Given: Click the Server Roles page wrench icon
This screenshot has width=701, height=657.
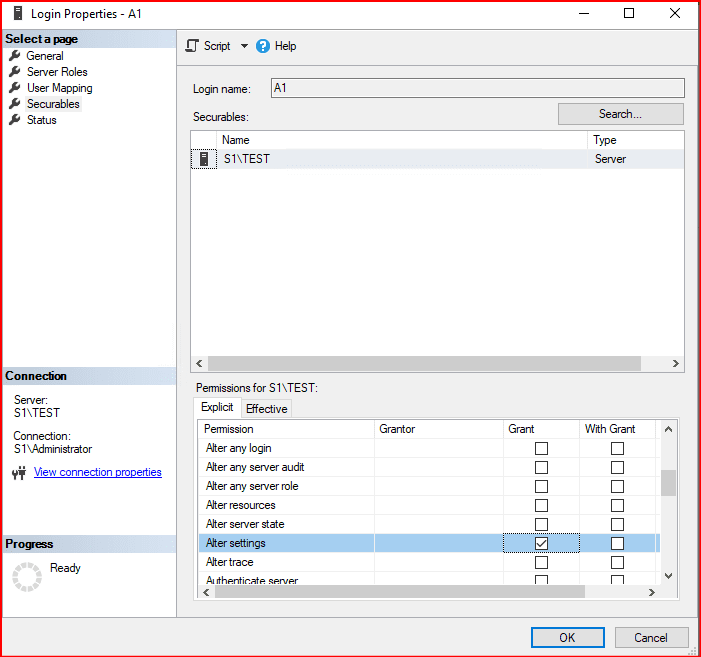Looking at the screenshot, I should (x=15, y=72).
